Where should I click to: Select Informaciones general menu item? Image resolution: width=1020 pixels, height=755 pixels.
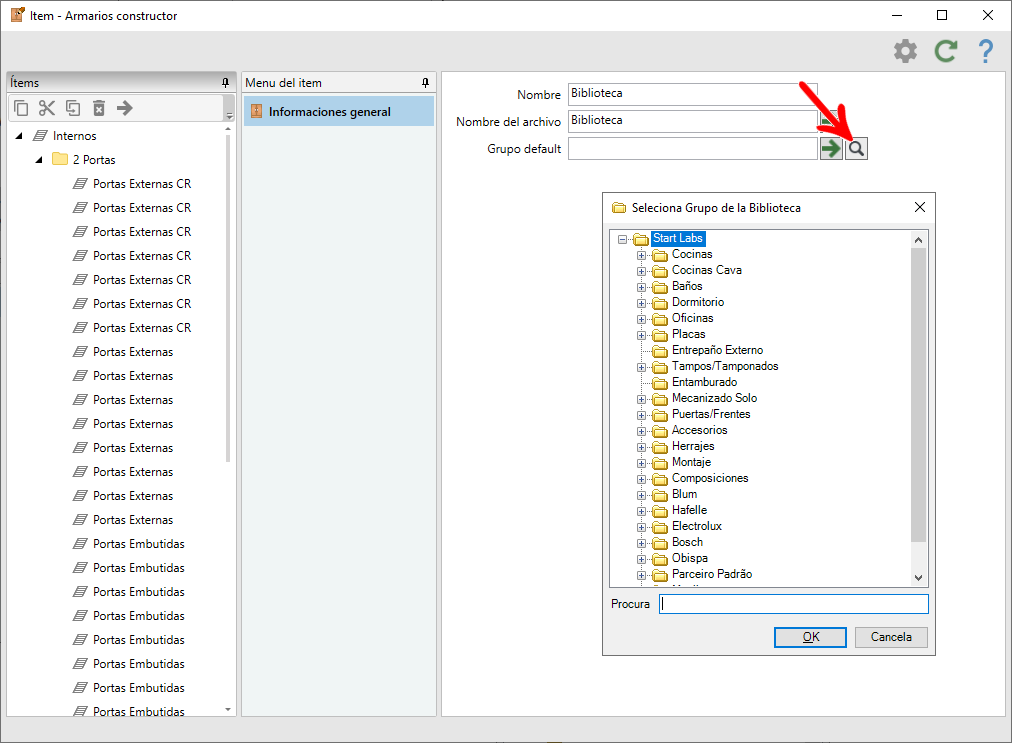tap(338, 111)
